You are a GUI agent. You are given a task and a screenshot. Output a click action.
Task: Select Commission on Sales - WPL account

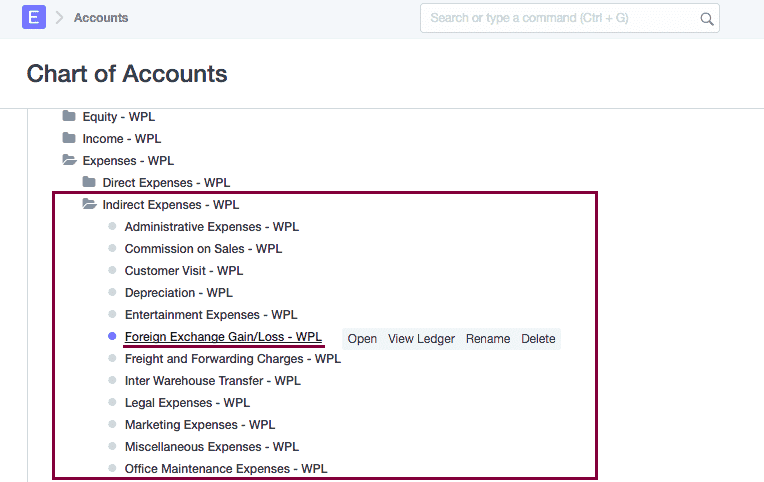[x=203, y=249]
